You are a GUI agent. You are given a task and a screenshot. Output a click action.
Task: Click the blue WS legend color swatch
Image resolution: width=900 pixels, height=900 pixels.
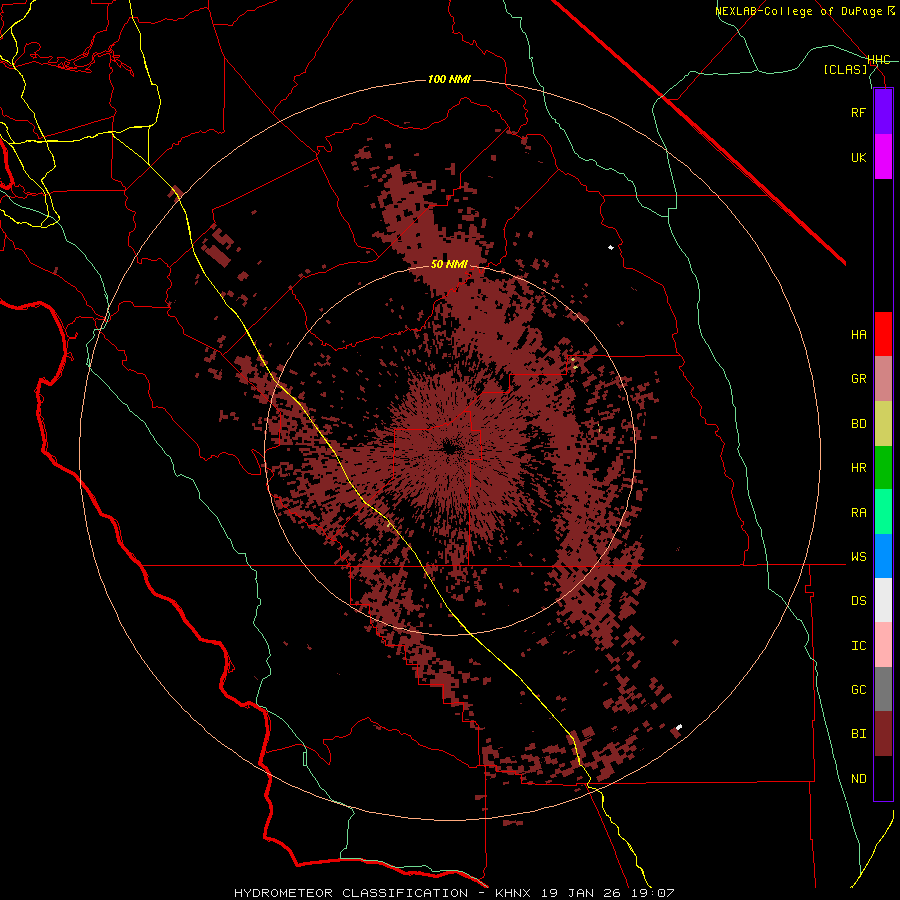tap(883, 556)
